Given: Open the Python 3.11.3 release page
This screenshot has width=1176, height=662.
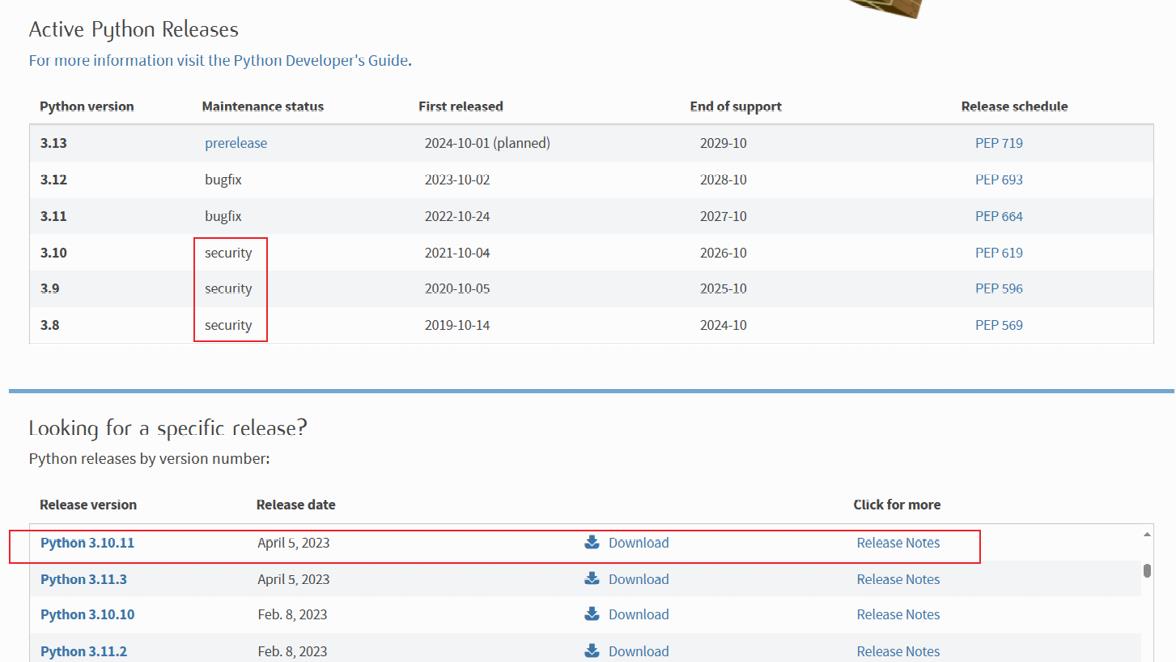Looking at the screenshot, I should coord(83,580).
